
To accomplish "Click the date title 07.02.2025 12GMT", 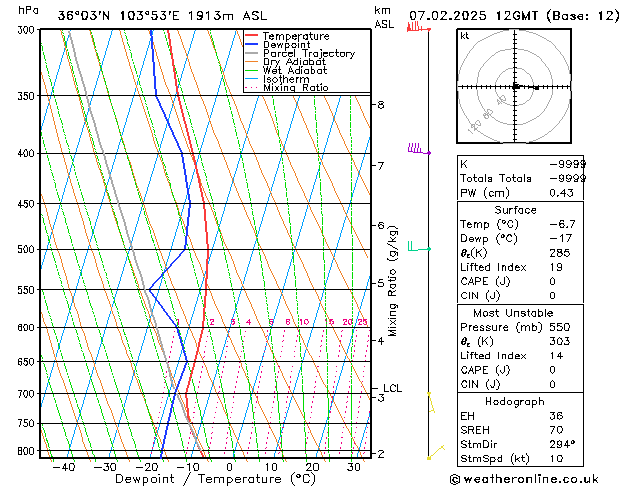I will [x=473, y=16].
